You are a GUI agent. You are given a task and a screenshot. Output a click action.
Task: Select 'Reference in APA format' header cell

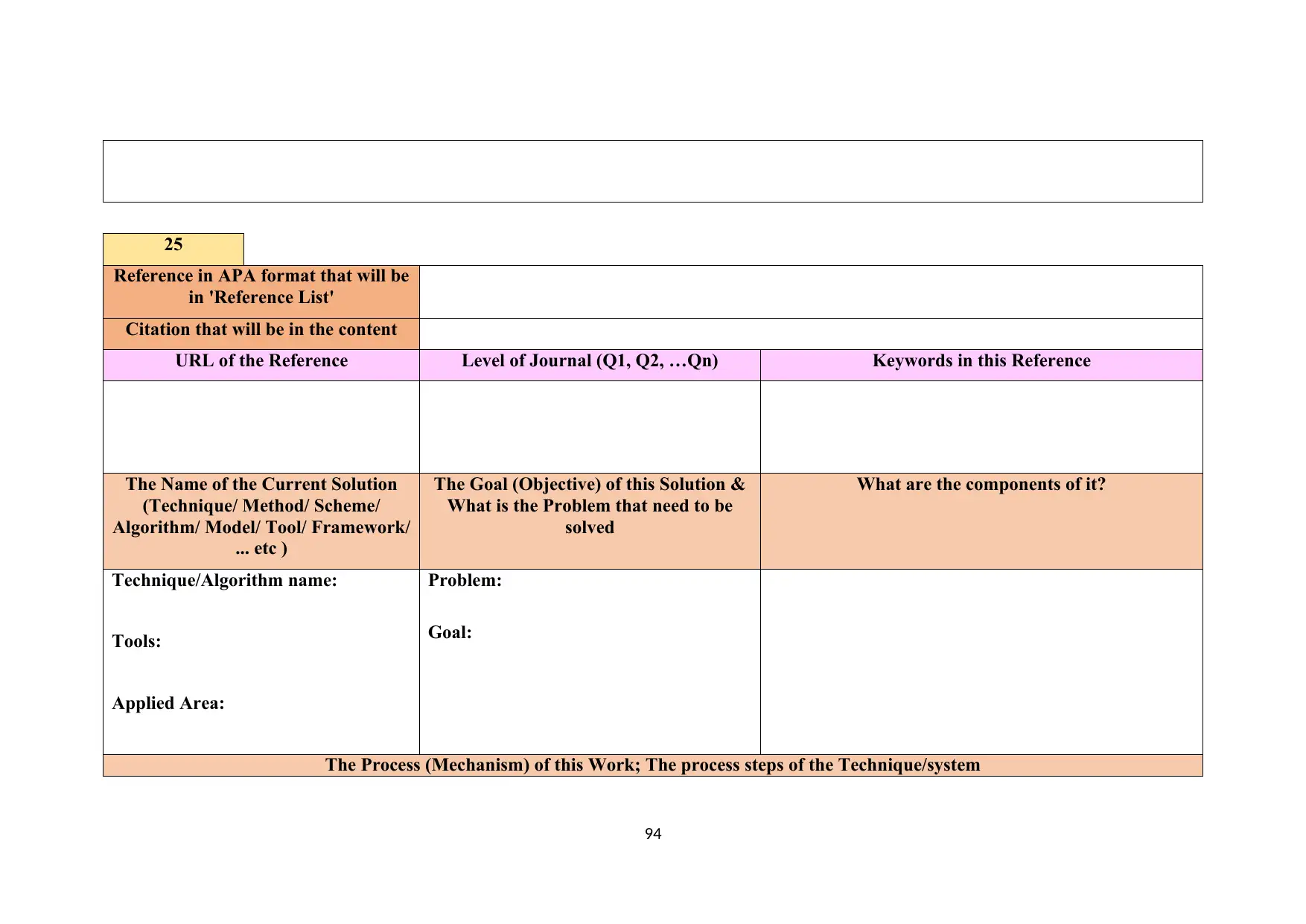(261, 292)
